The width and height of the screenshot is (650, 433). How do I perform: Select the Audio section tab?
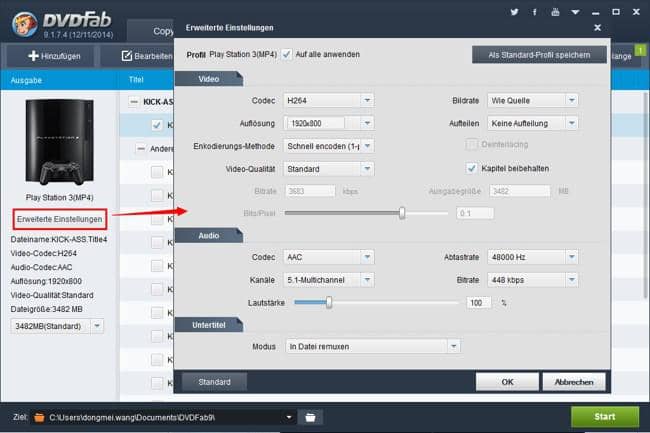(209, 235)
